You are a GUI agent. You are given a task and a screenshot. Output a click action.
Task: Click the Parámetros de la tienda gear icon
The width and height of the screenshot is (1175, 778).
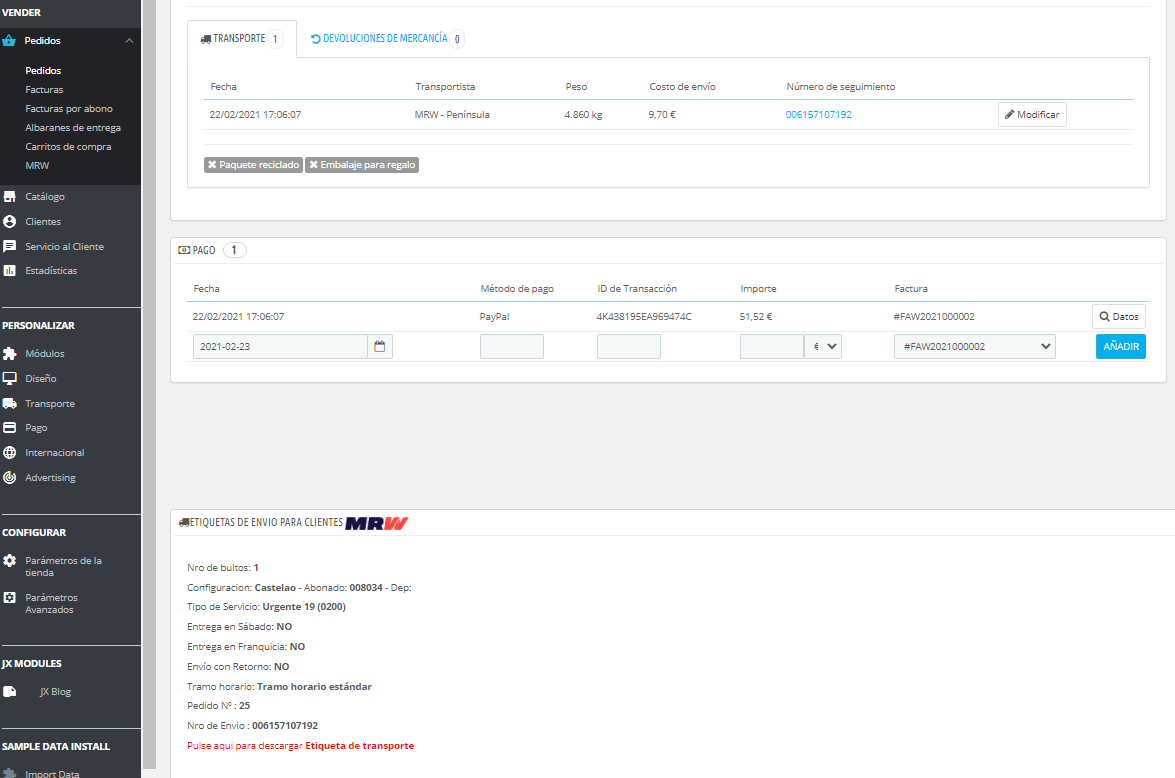pyautogui.click(x=9, y=561)
